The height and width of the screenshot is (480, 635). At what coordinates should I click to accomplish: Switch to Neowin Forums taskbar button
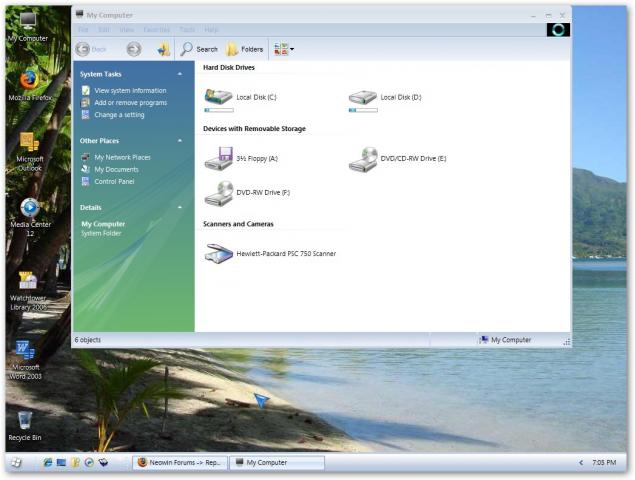pos(180,463)
